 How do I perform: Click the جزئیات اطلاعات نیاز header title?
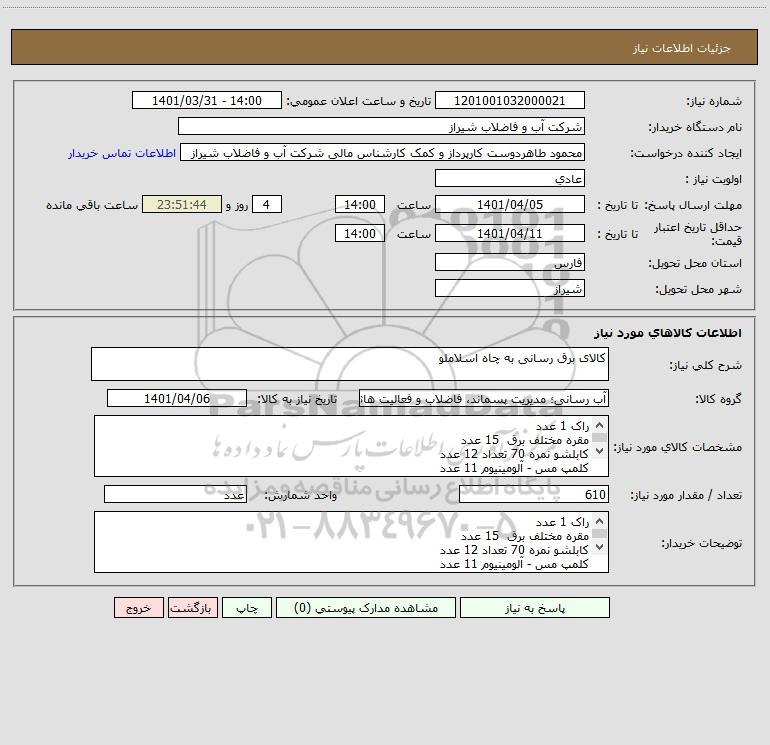[682, 48]
